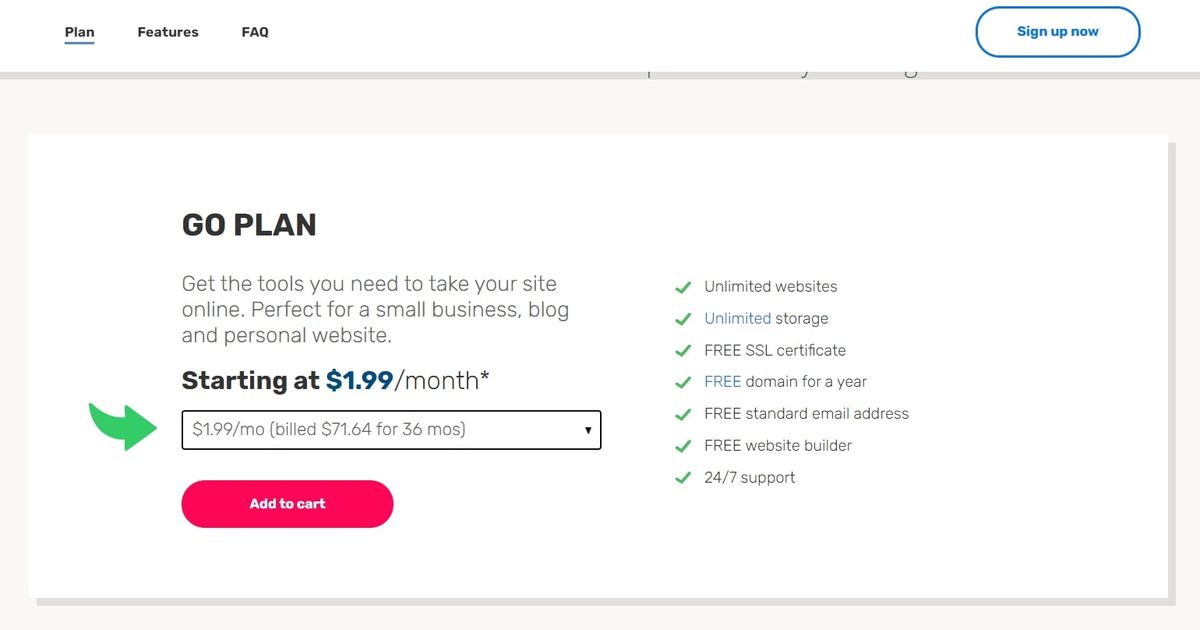This screenshot has width=1200, height=630.
Task: Click the $1.99 price in the Starting at line
Action: (356, 380)
